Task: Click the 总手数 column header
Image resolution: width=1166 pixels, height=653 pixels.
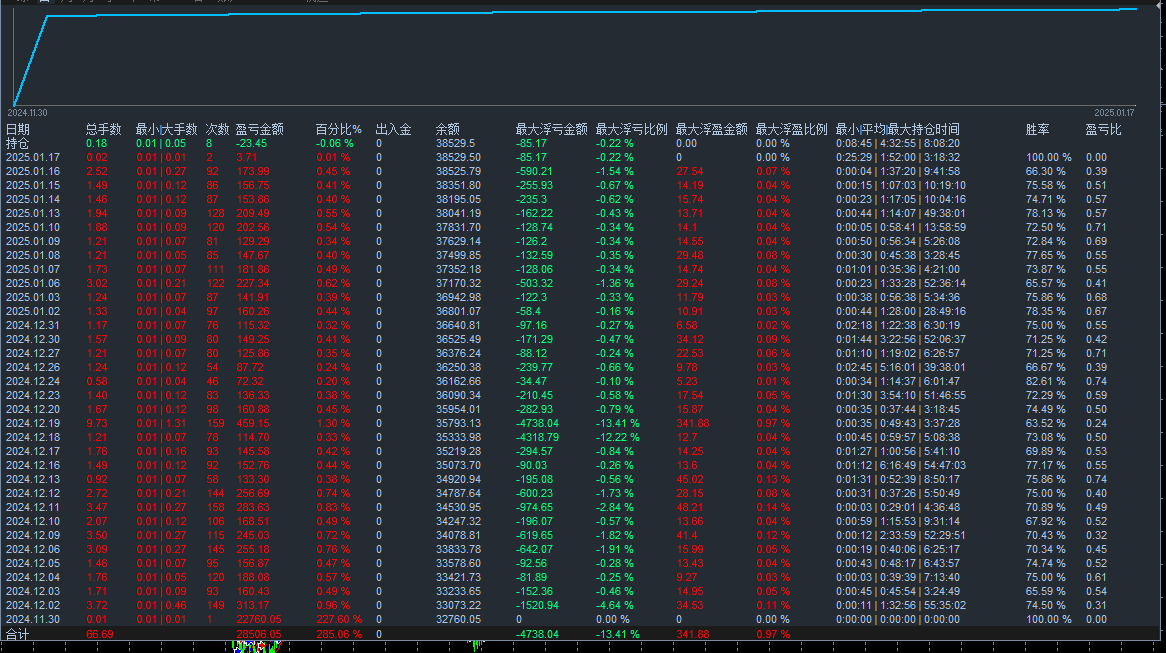Action: click(x=103, y=129)
